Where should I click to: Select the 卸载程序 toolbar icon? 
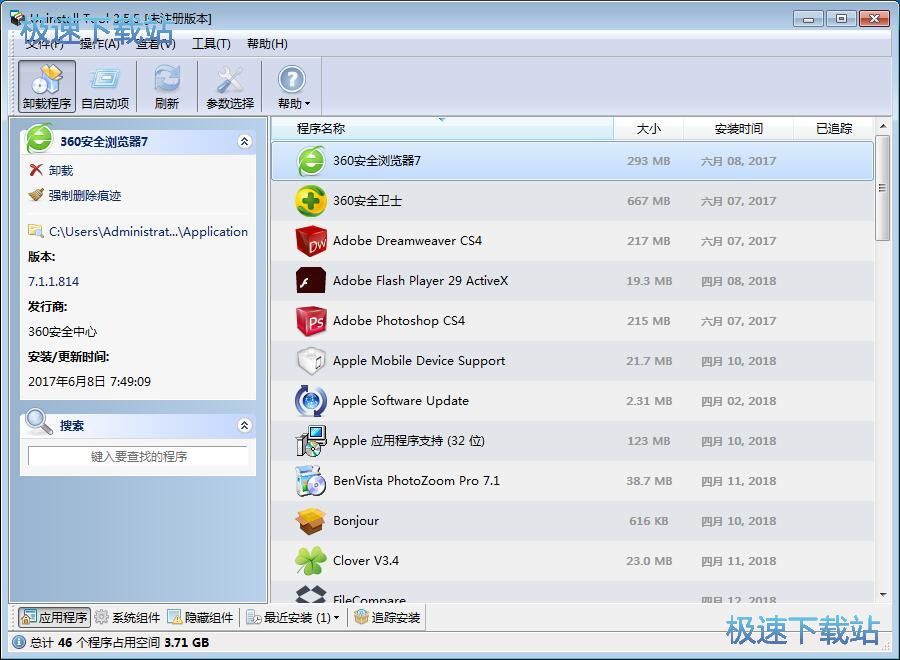(46, 87)
